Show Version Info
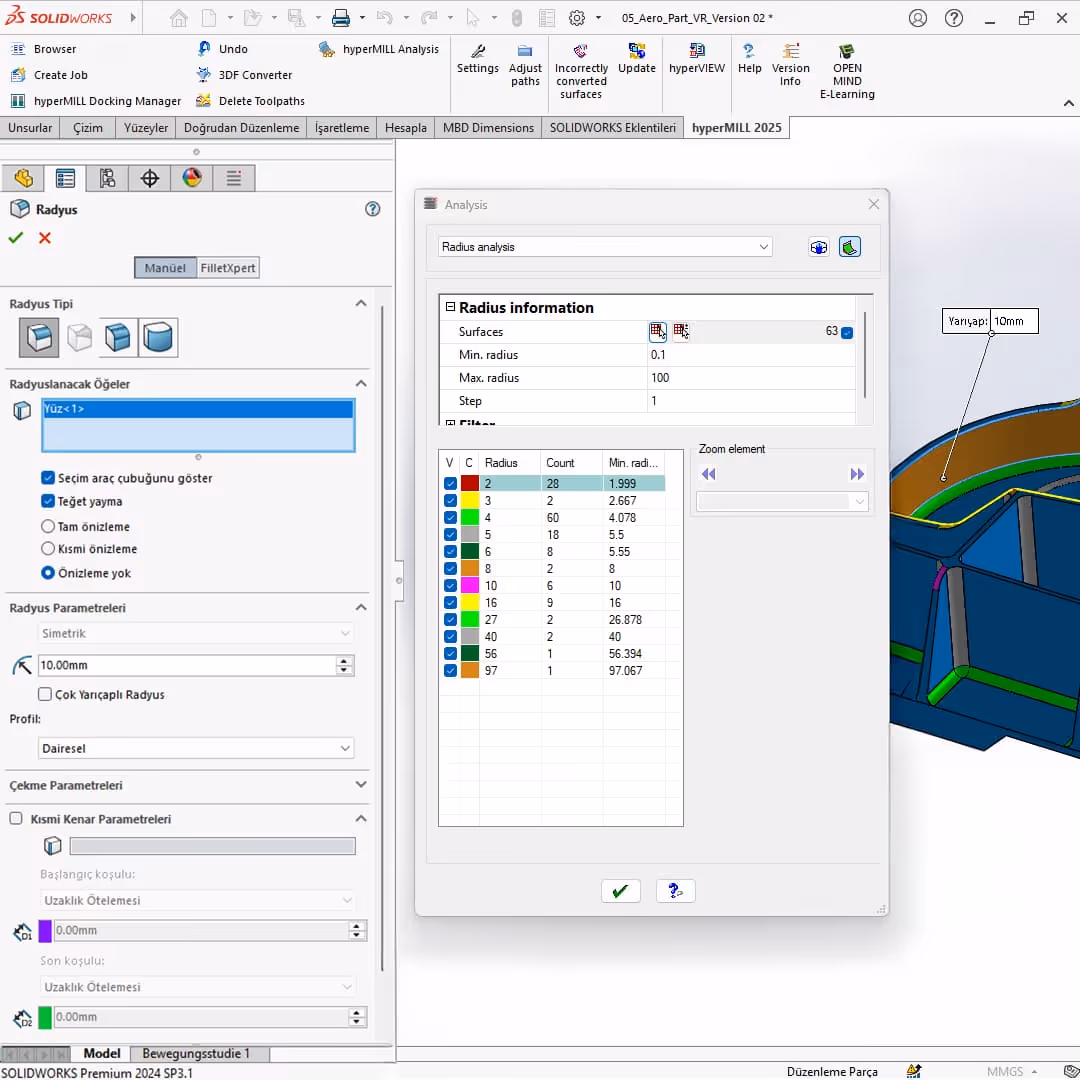1080x1080 pixels. [790, 65]
